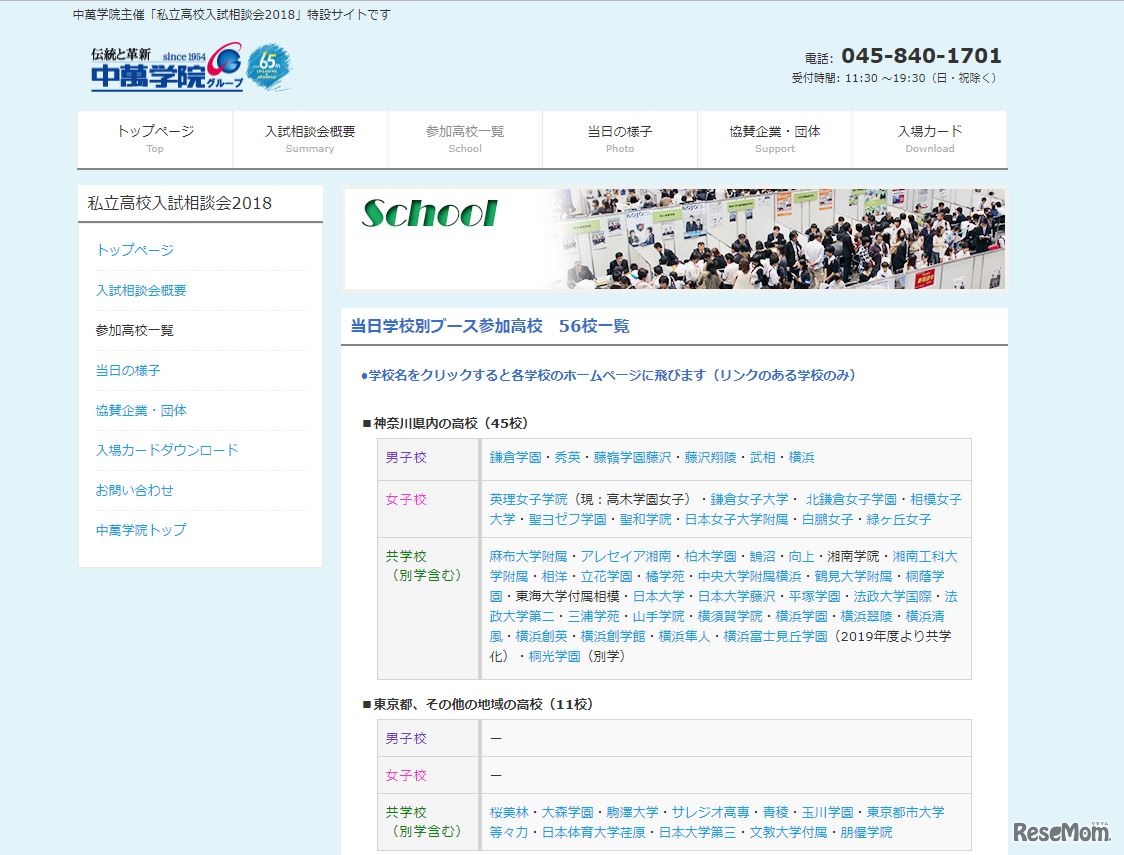
Task: Open 平塚学園 school link
Action: pyautogui.click(x=814, y=596)
